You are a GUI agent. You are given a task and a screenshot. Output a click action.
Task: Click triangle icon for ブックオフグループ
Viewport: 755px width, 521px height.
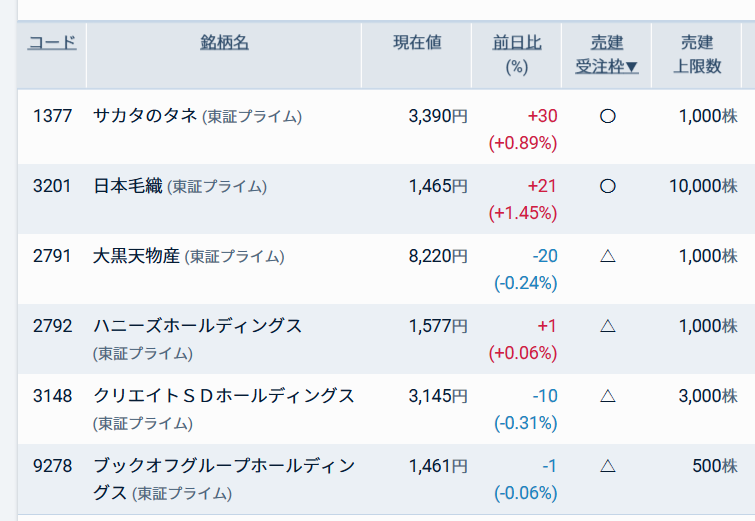coord(607,466)
